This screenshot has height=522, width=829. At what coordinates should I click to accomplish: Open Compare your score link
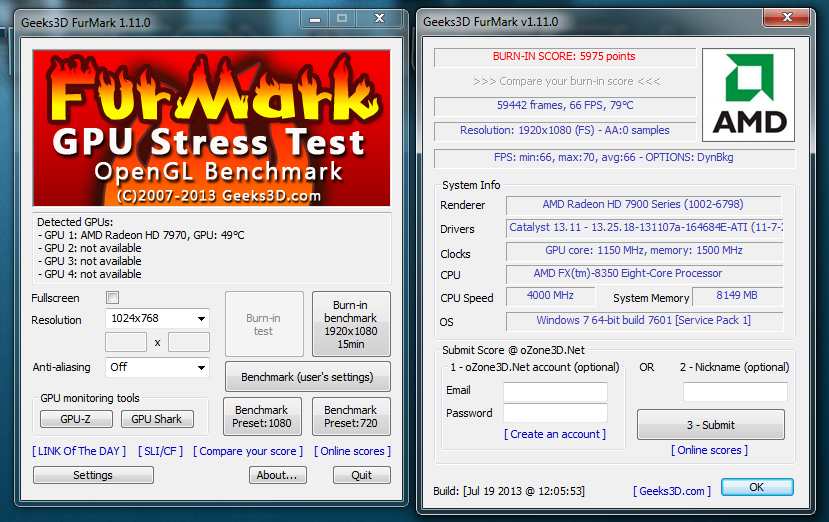click(x=247, y=451)
